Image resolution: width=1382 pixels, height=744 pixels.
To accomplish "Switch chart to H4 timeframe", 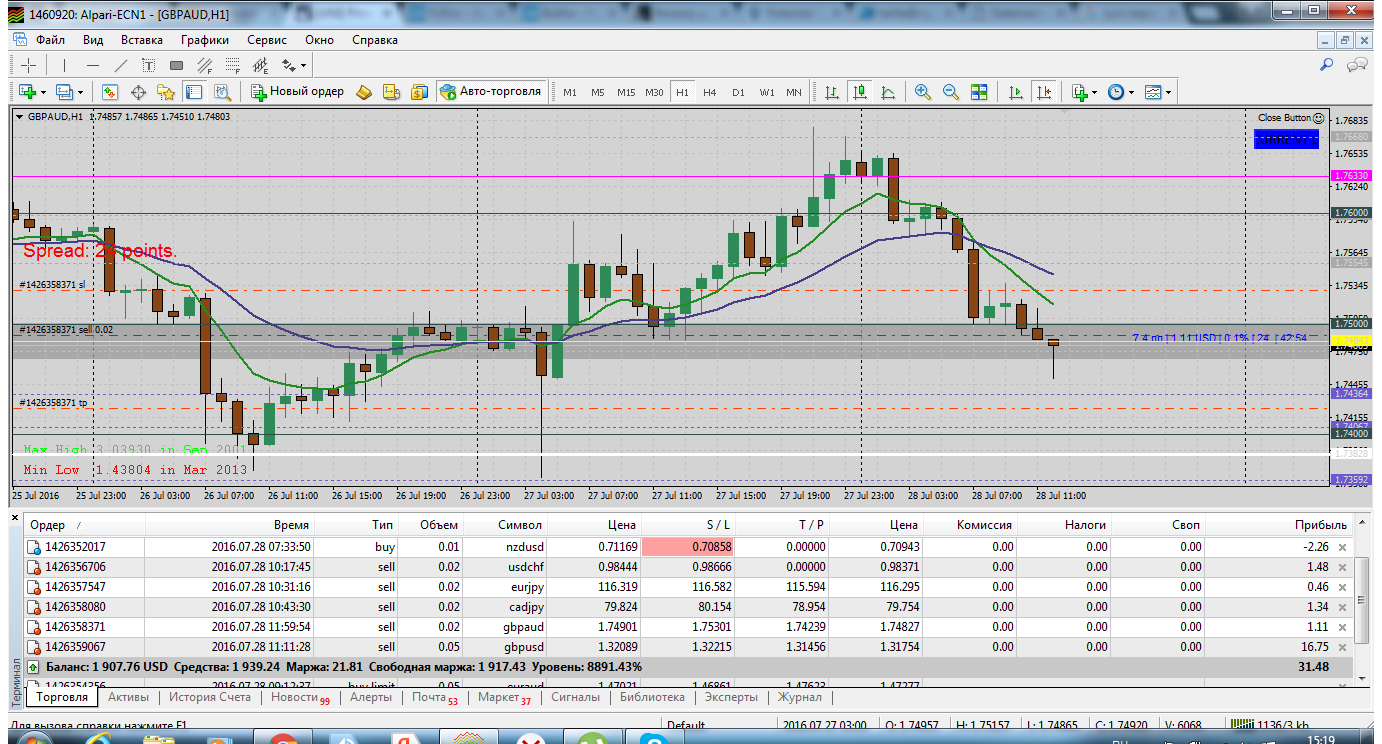I will (710, 92).
